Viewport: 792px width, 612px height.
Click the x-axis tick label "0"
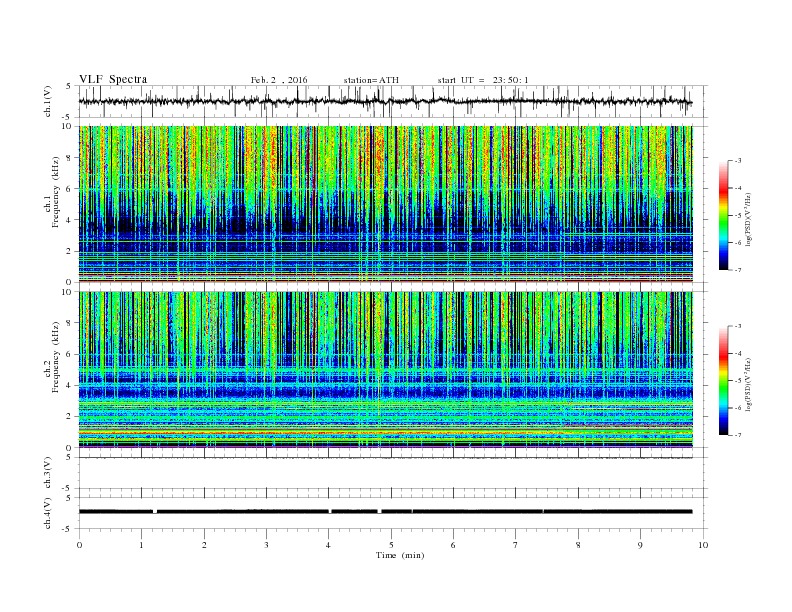click(79, 545)
